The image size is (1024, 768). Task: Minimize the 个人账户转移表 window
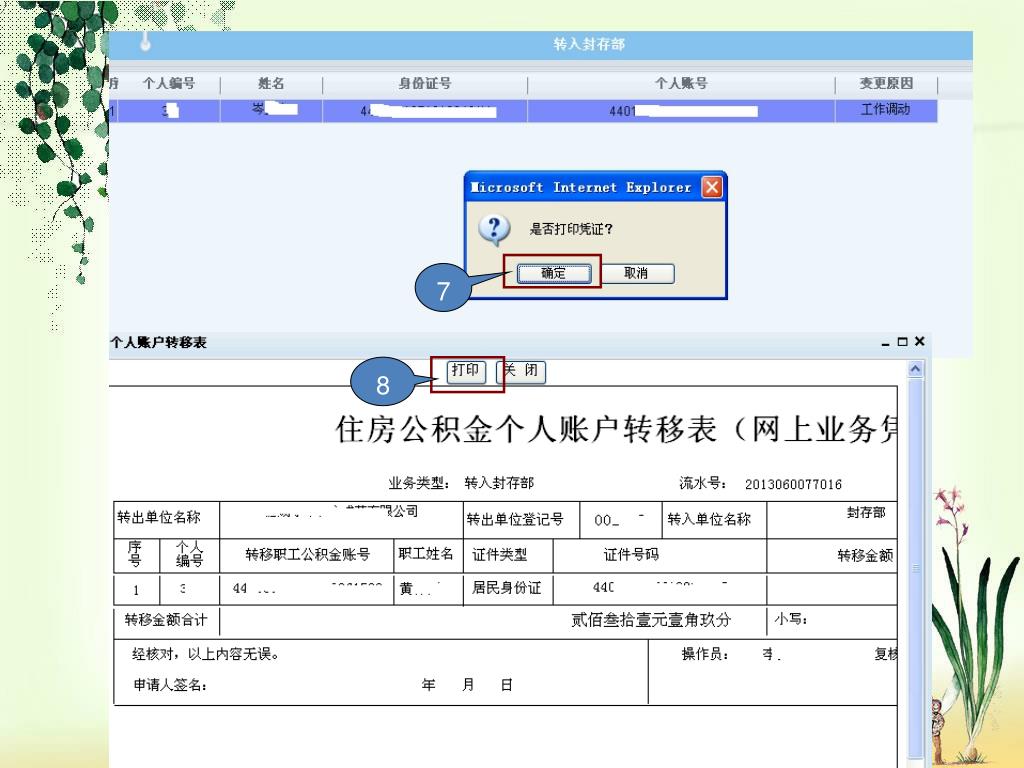pyautogui.click(x=886, y=342)
